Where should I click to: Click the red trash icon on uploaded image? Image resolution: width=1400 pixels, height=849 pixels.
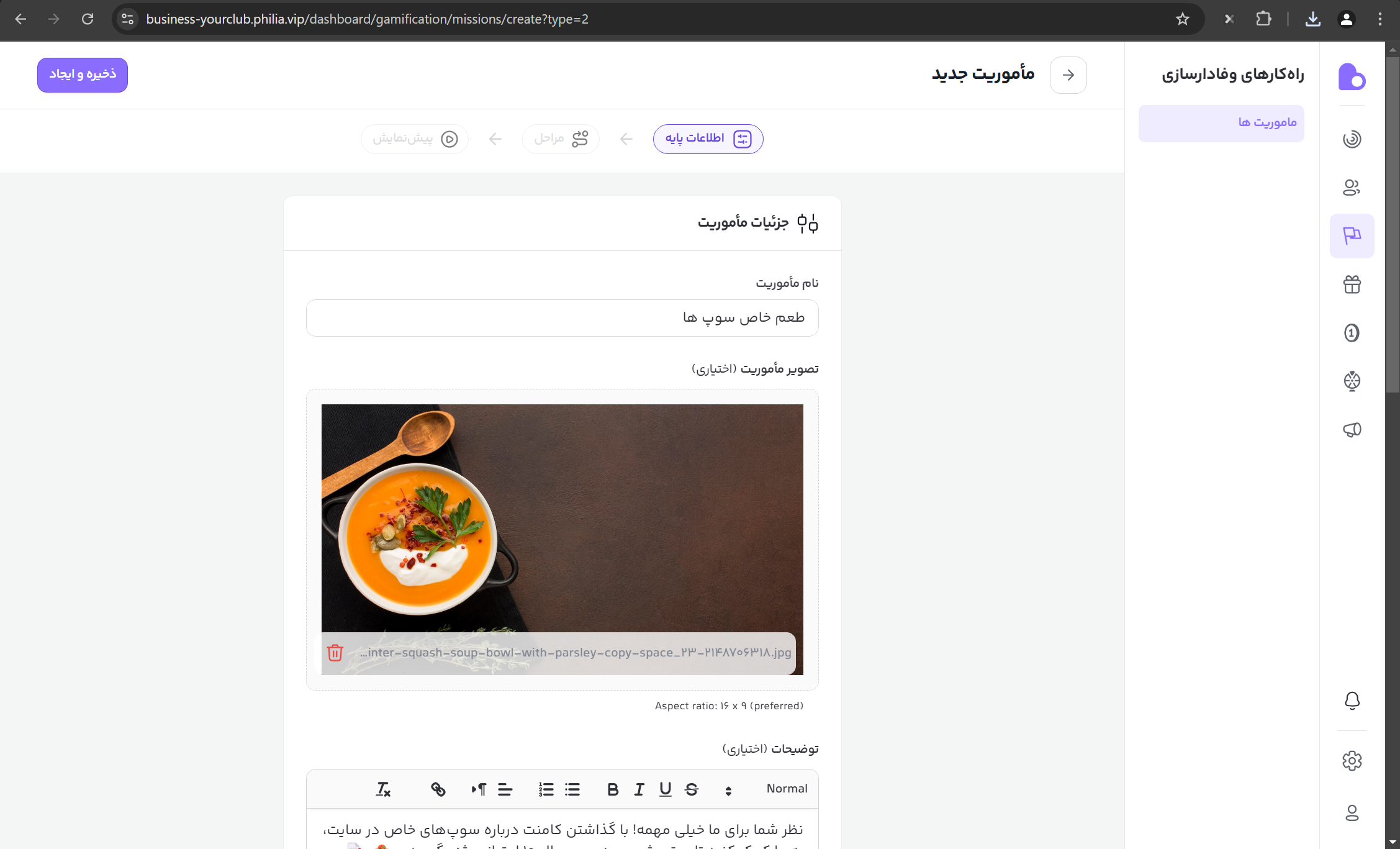(335, 653)
